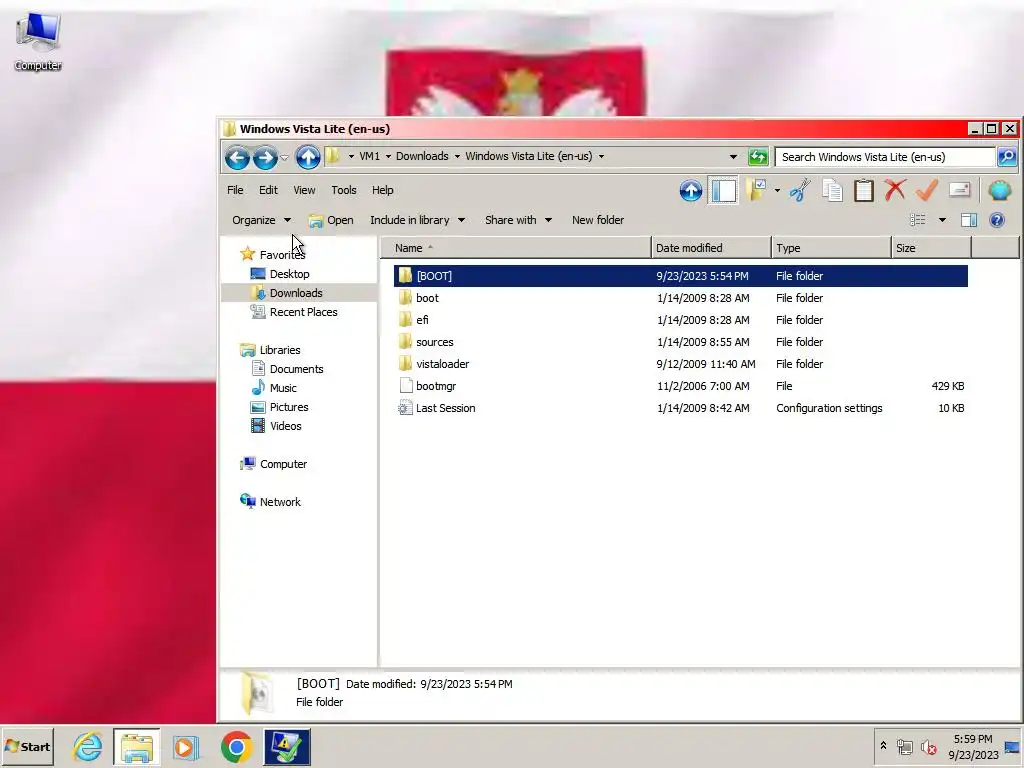The image size is (1024, 768).
Task: Select the bootmgr file
Action: (x=436, y=386)
